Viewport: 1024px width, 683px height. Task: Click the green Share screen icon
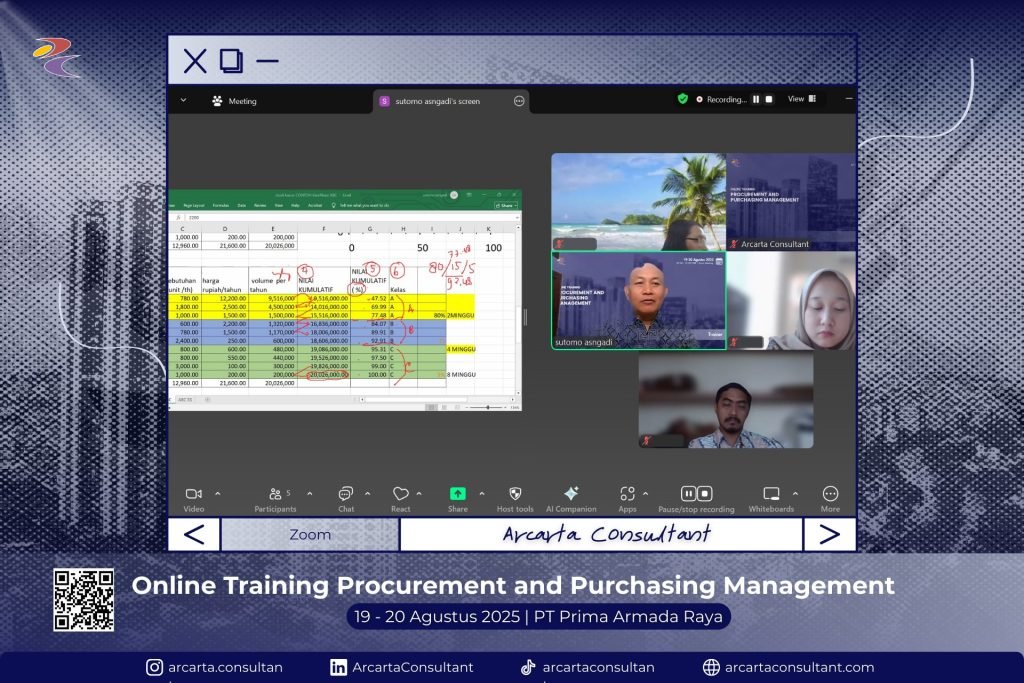point(457,494)
